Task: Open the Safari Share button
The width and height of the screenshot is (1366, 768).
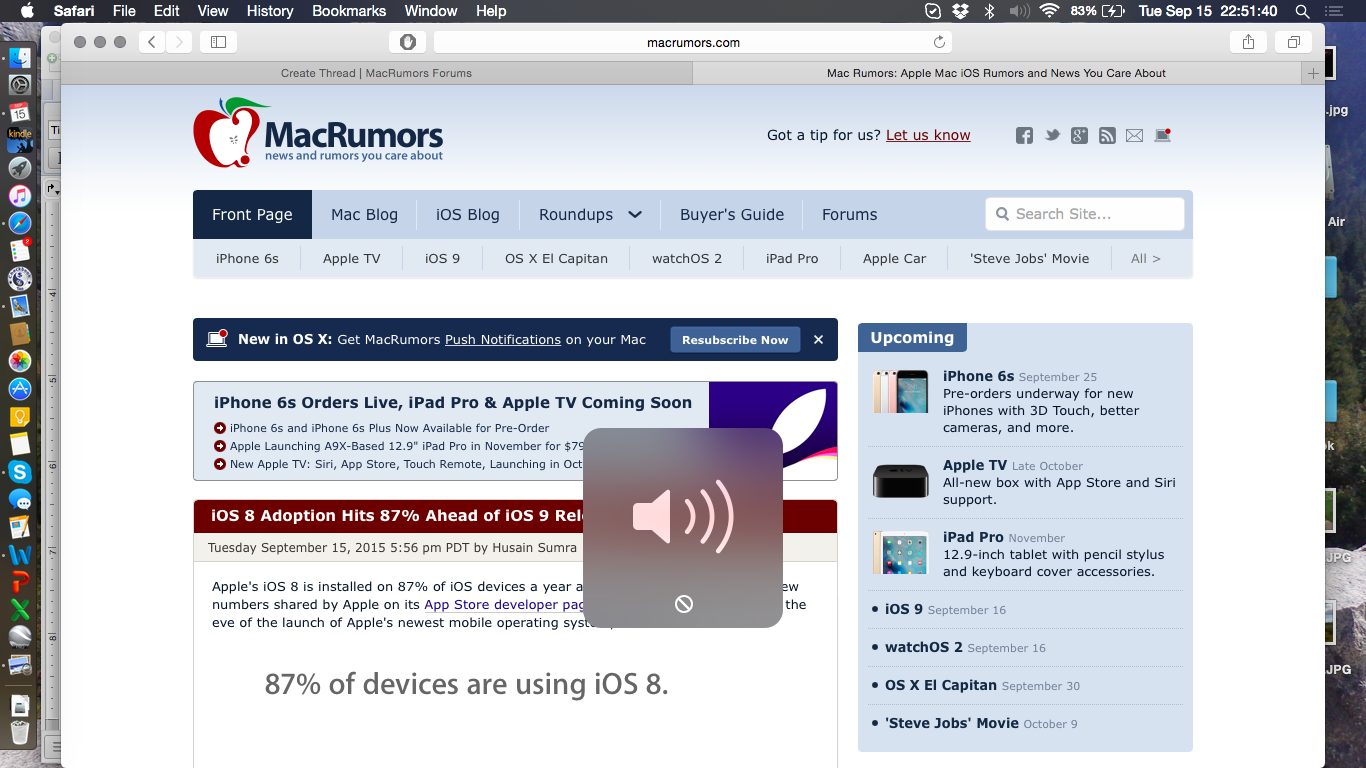Action: pos(1248,42)
